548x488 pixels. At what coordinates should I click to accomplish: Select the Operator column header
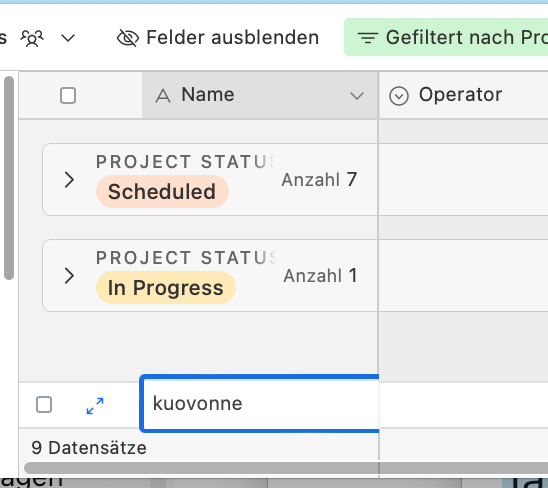[x=463, y=95]
